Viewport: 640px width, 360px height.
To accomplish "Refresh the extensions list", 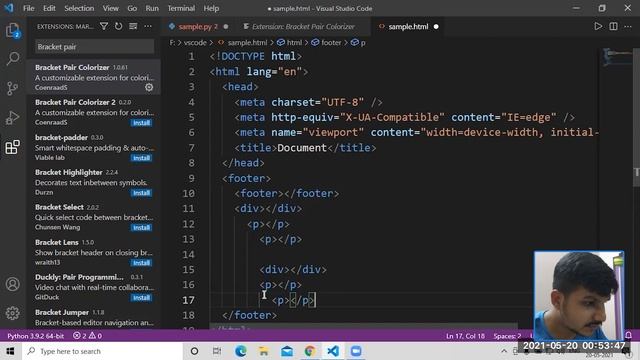I will coord(118,27).
